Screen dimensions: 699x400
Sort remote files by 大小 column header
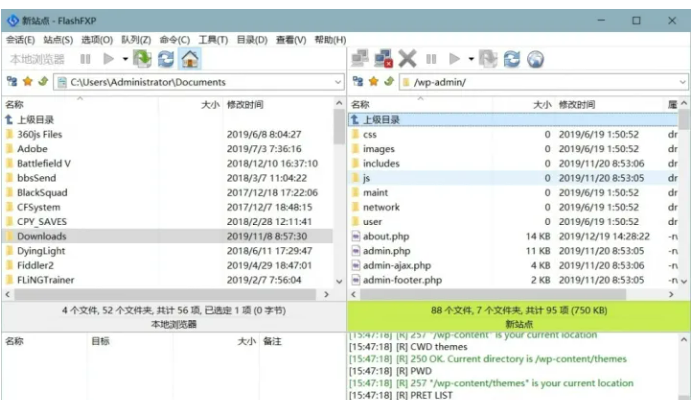[524, 104]
